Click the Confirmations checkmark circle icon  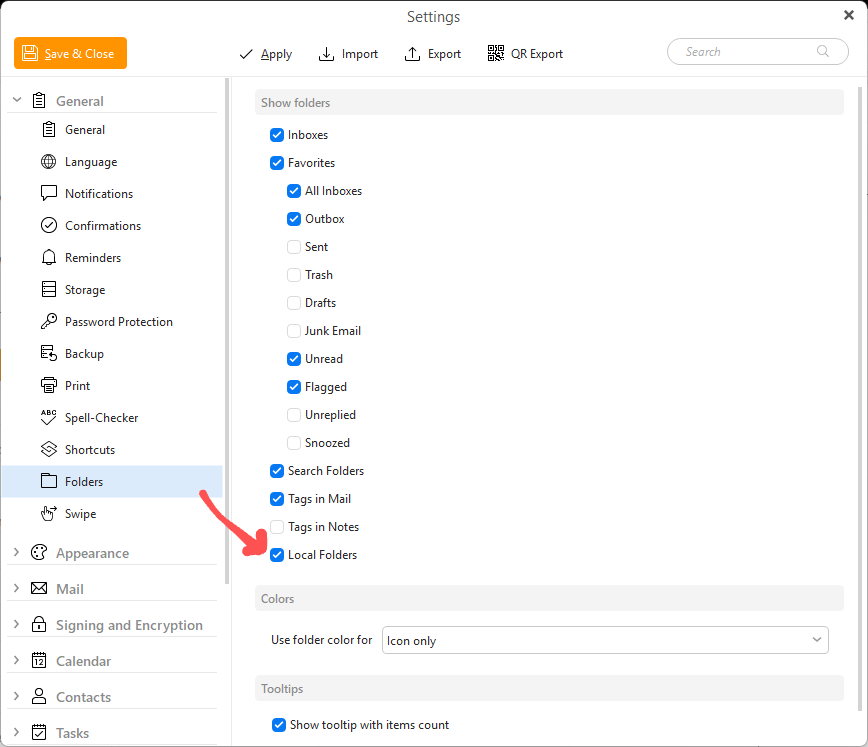click(x=49, y=225)
